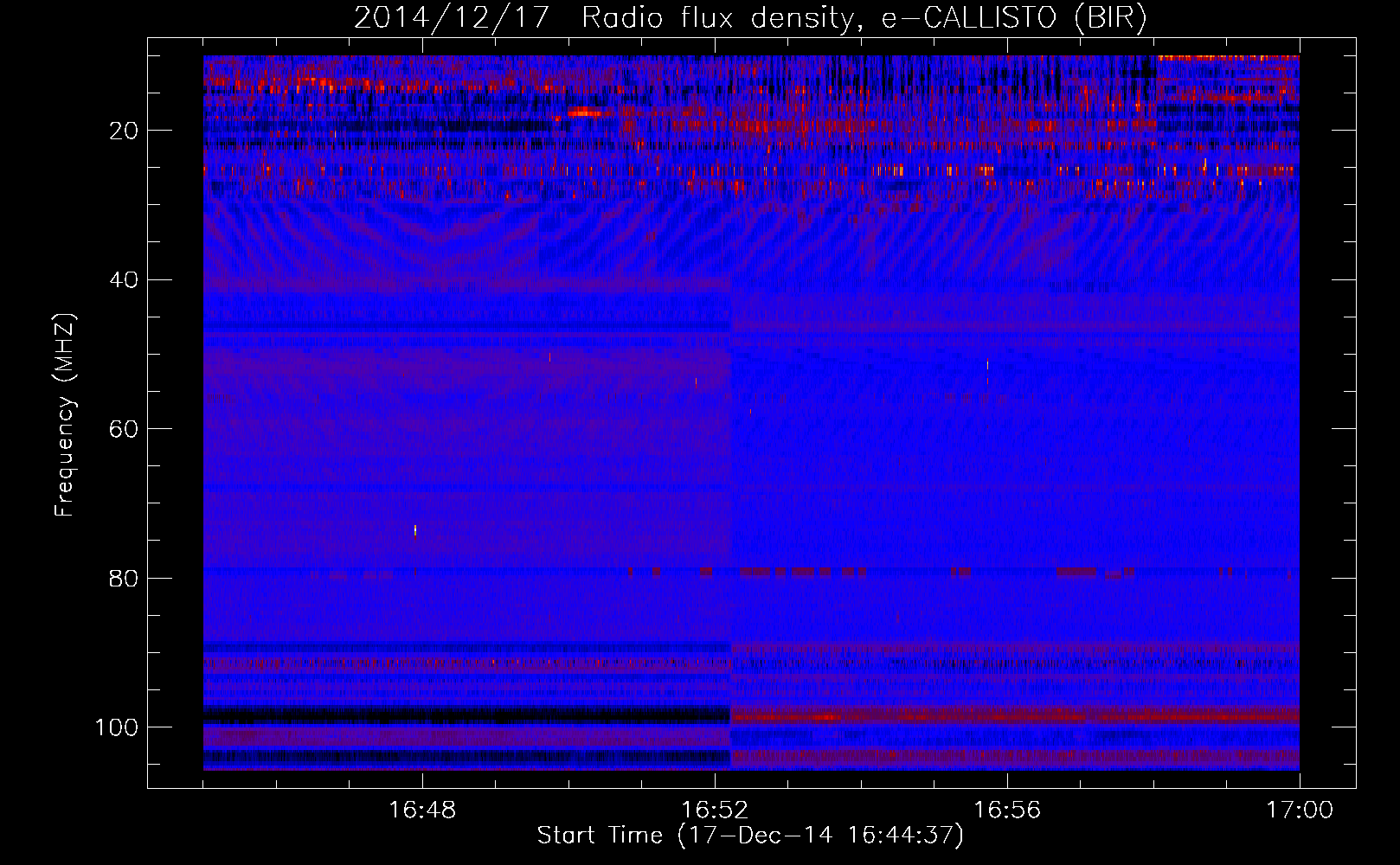Click the '16:48' time tick label
The image size is (1400, 865).
click(422, 811)
